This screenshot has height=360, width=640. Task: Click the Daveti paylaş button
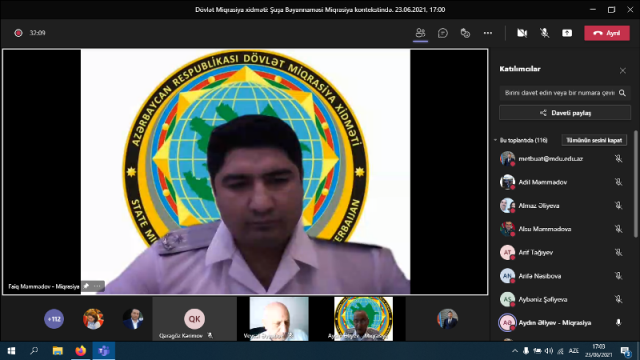pos(564,113)
